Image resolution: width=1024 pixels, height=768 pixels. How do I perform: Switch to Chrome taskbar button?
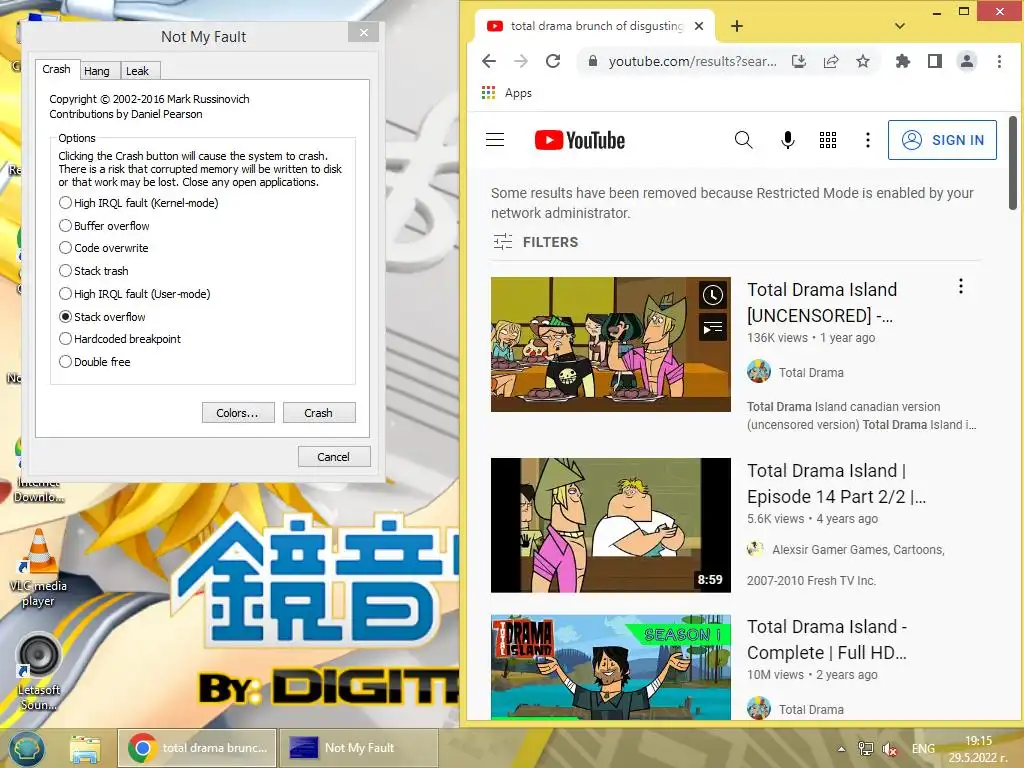click(197, 748)
